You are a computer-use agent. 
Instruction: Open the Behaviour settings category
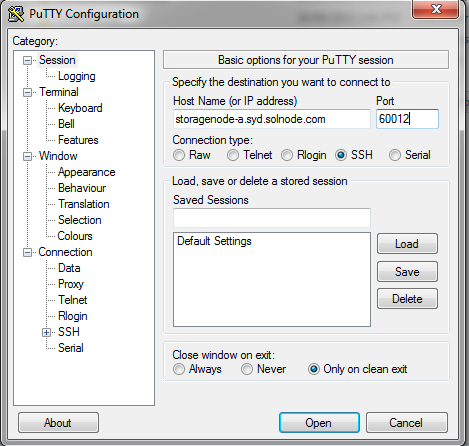click(x=82, y=188)
